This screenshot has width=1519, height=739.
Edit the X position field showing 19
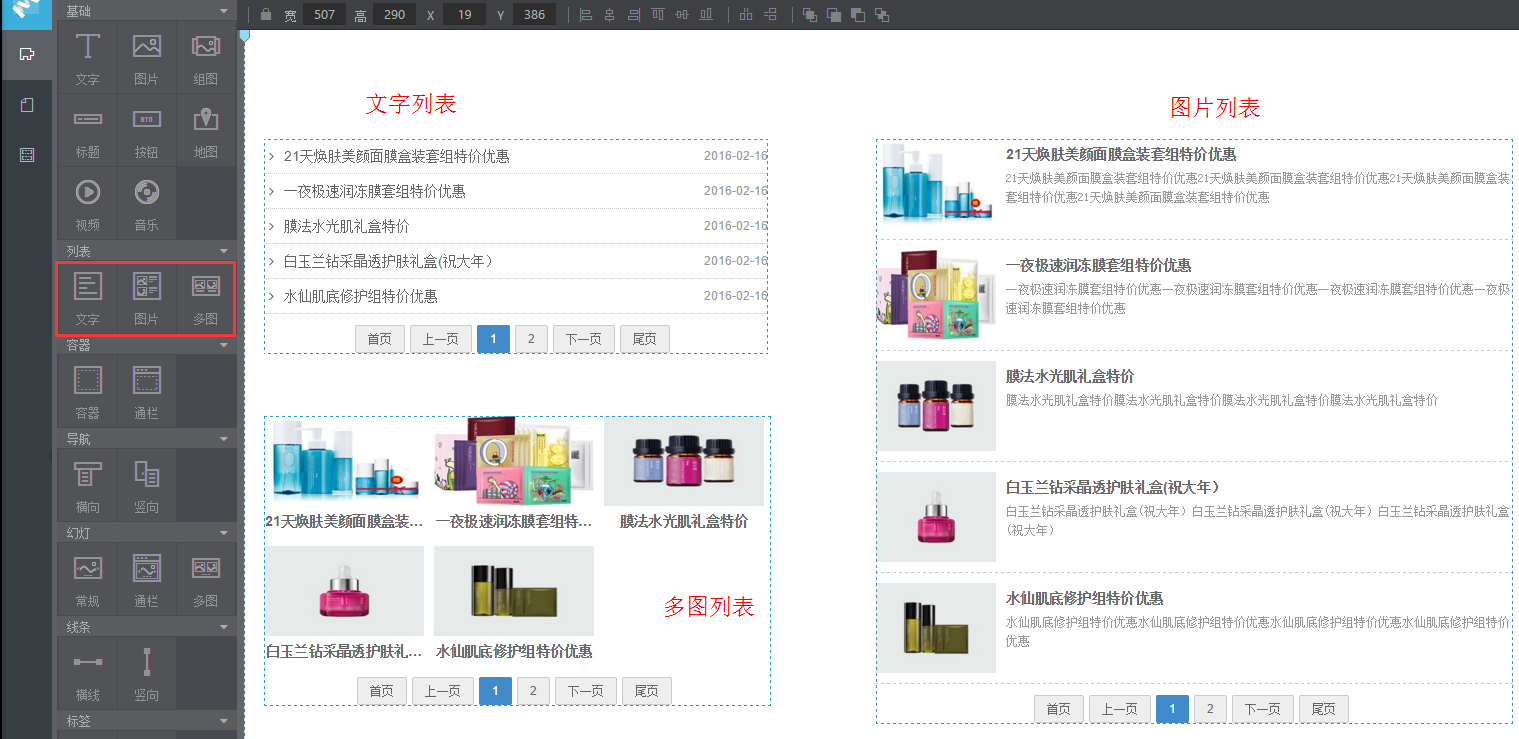464,15
